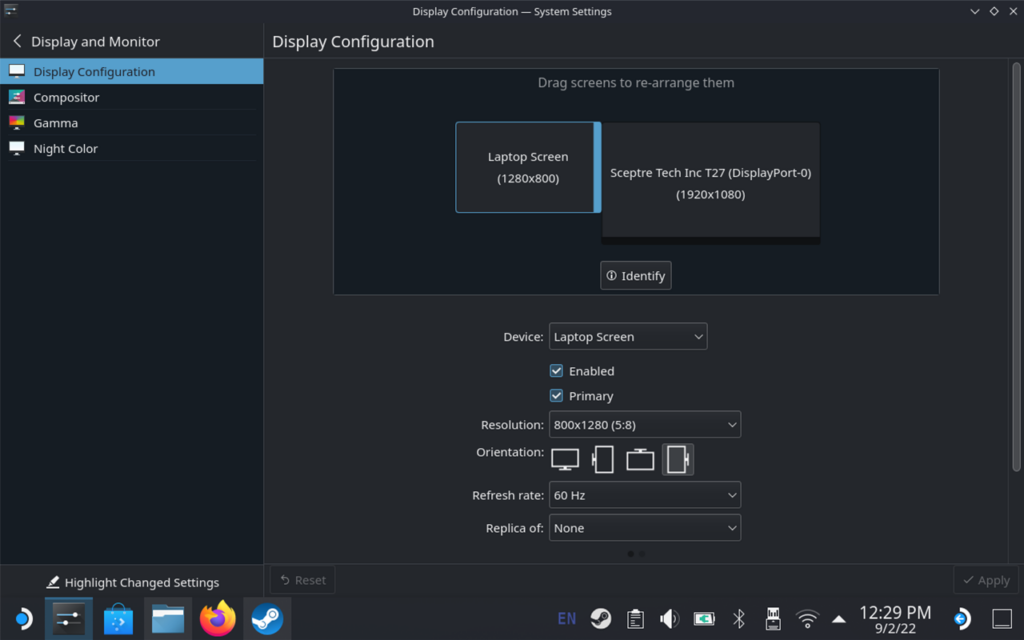Choose portrait orientation with stand on left
Viewport: 1024px width, 640px height.
(x=603, y=459)
